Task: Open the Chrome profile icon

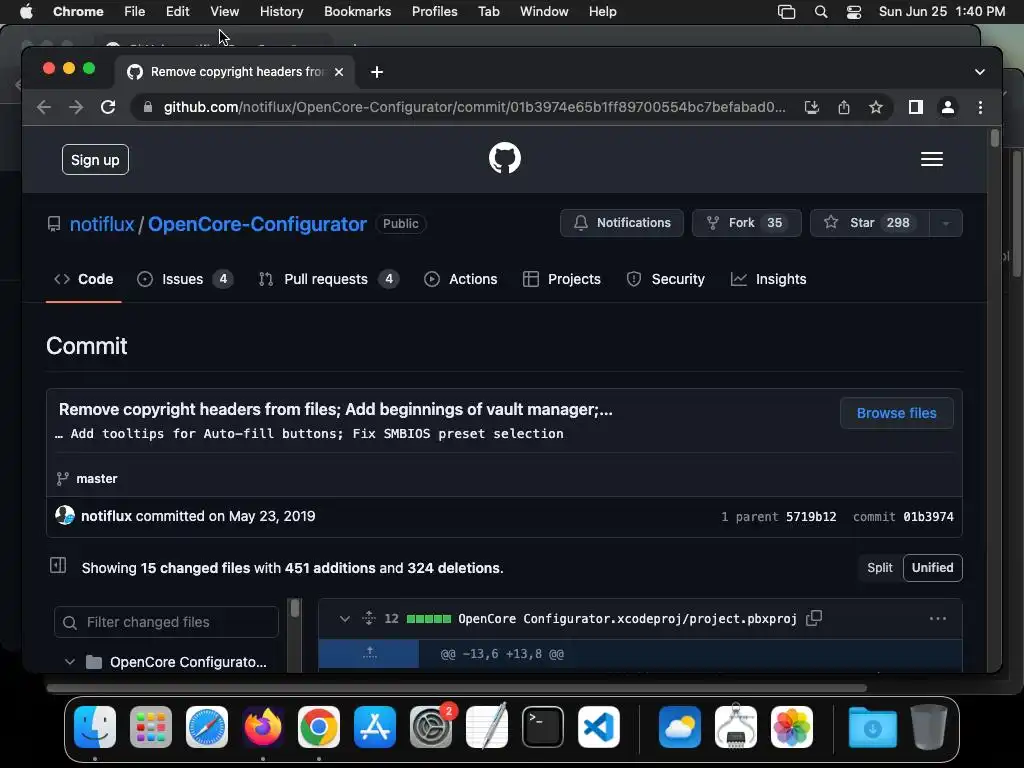Action: pyautogui.click(x=948, y=107)
